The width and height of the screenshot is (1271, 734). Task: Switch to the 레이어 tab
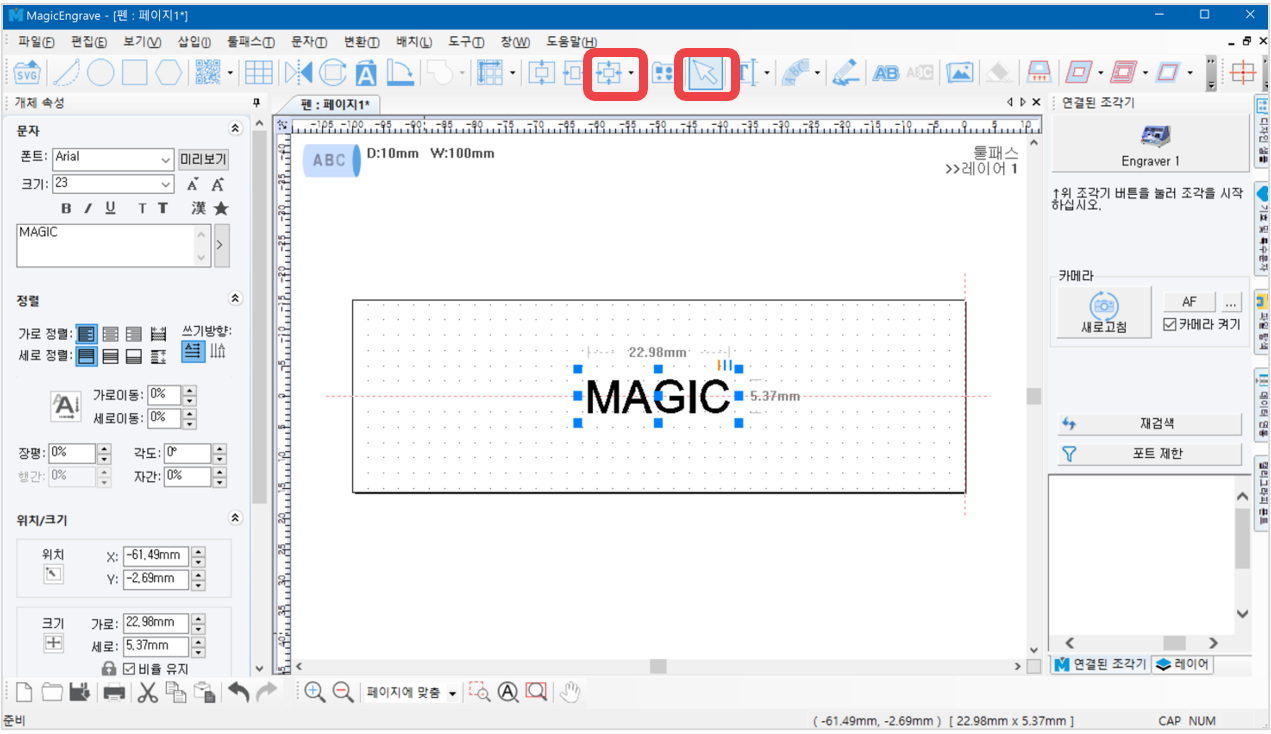pos(1183,665)
